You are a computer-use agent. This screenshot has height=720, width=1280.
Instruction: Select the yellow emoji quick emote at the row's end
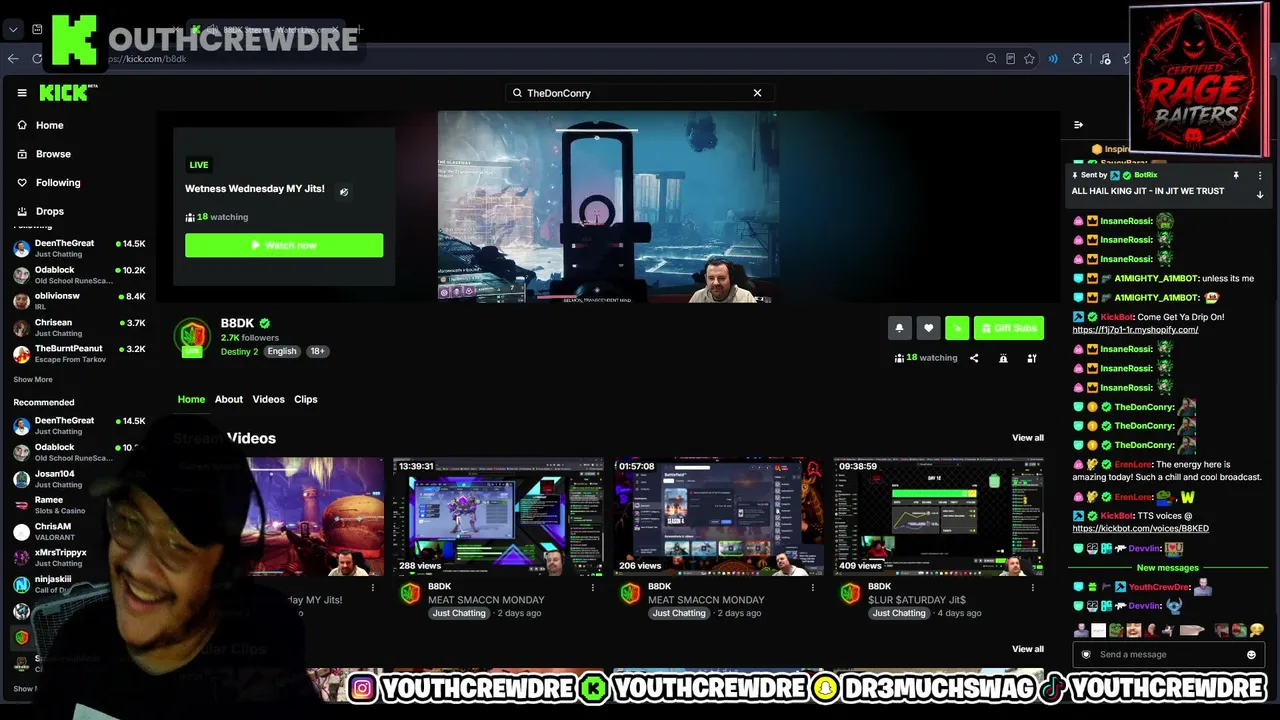click(x=1256, y=630)
